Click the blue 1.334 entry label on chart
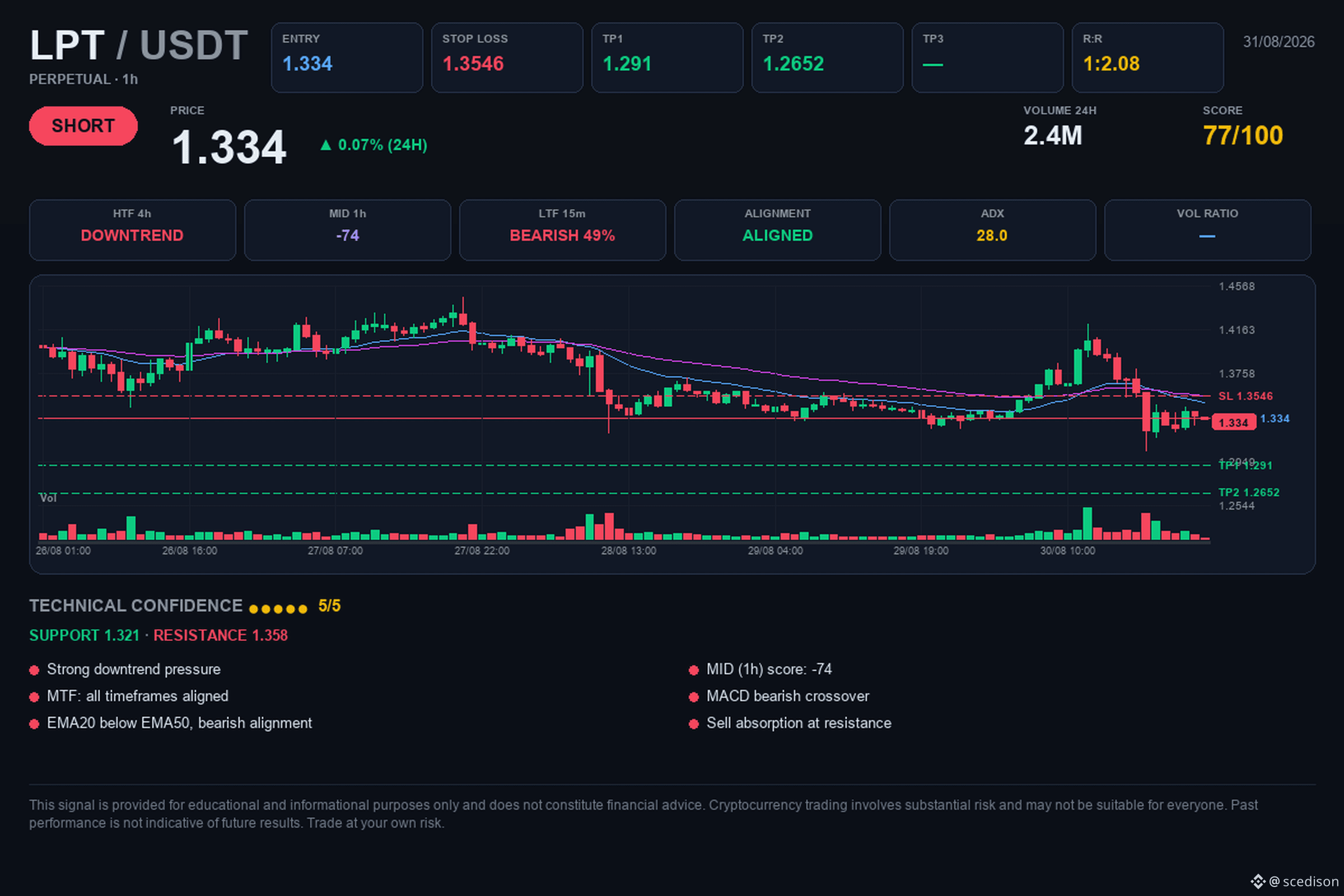The height and width of the screenshot is (896, 1344). point(1275,419)
